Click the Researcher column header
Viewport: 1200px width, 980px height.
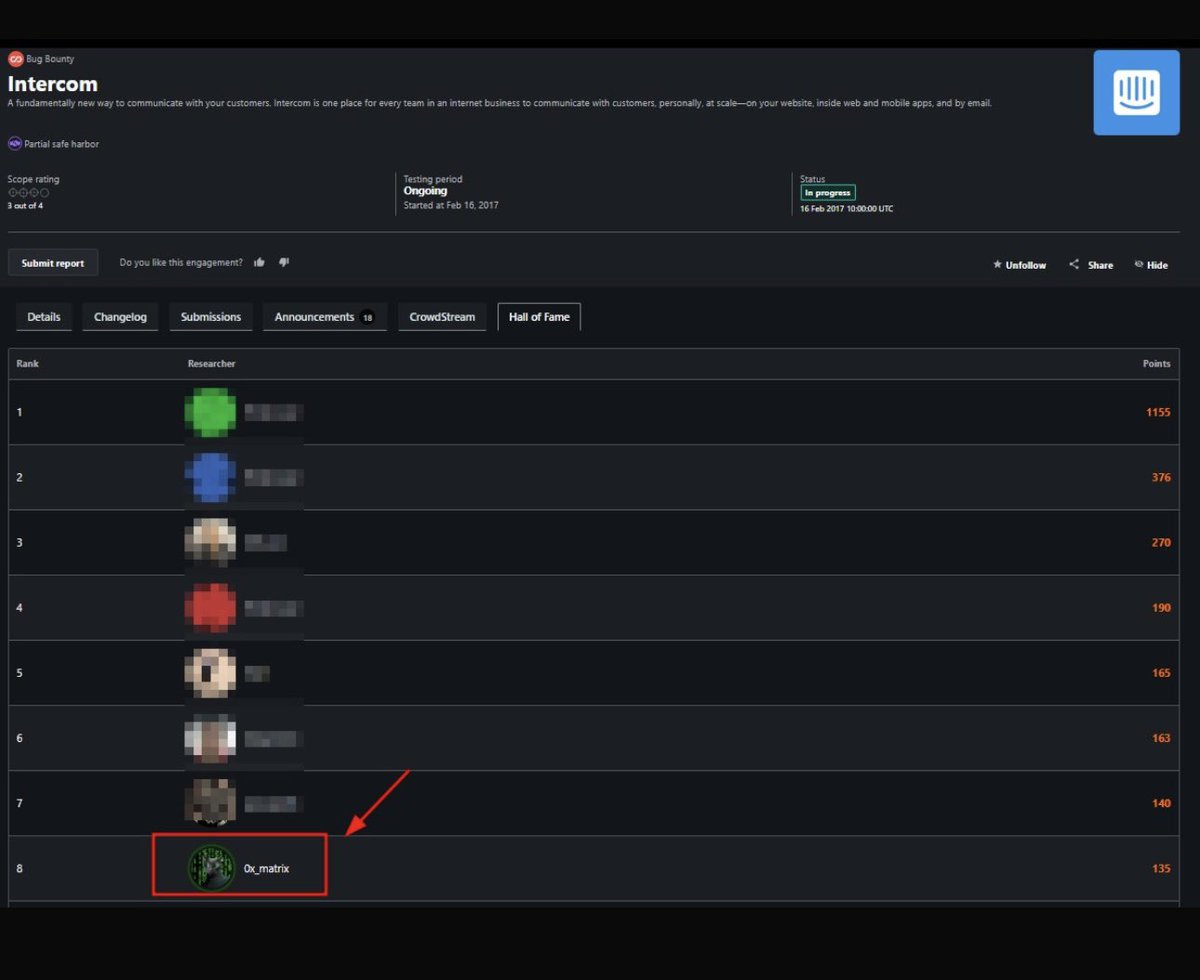click(x=211, y=364)
